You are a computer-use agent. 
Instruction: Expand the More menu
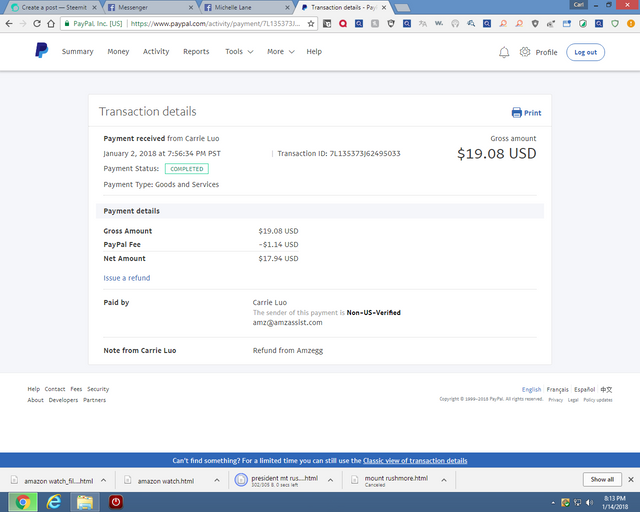(x=281, y=51)
